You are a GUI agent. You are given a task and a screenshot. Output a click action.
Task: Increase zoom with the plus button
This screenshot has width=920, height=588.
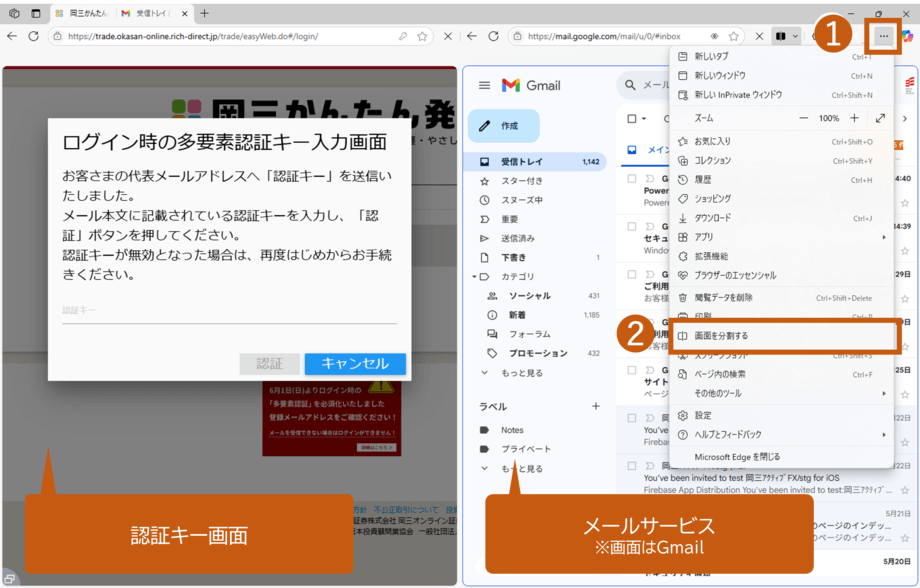point(854,119)
